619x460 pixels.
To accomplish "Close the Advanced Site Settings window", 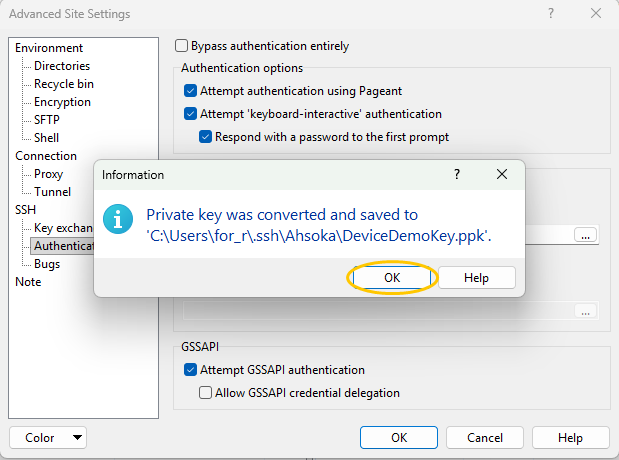I will tap(596, 13).
